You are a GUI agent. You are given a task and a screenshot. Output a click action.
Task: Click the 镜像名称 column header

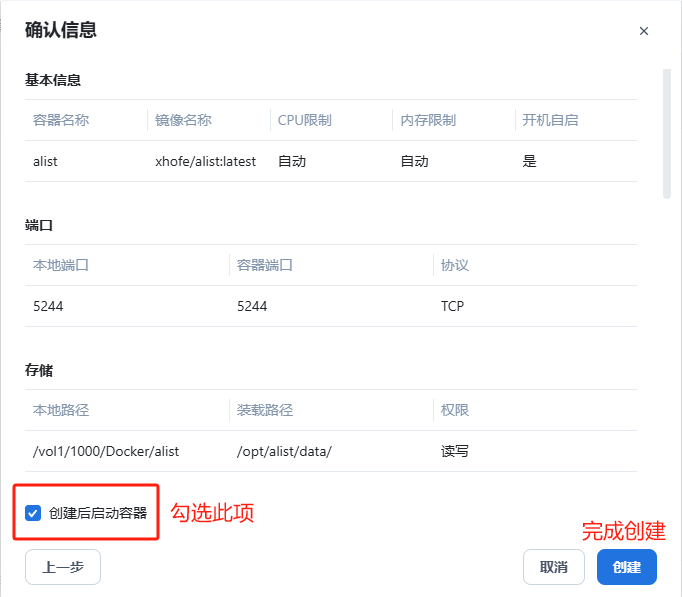(x=183, y=120)
